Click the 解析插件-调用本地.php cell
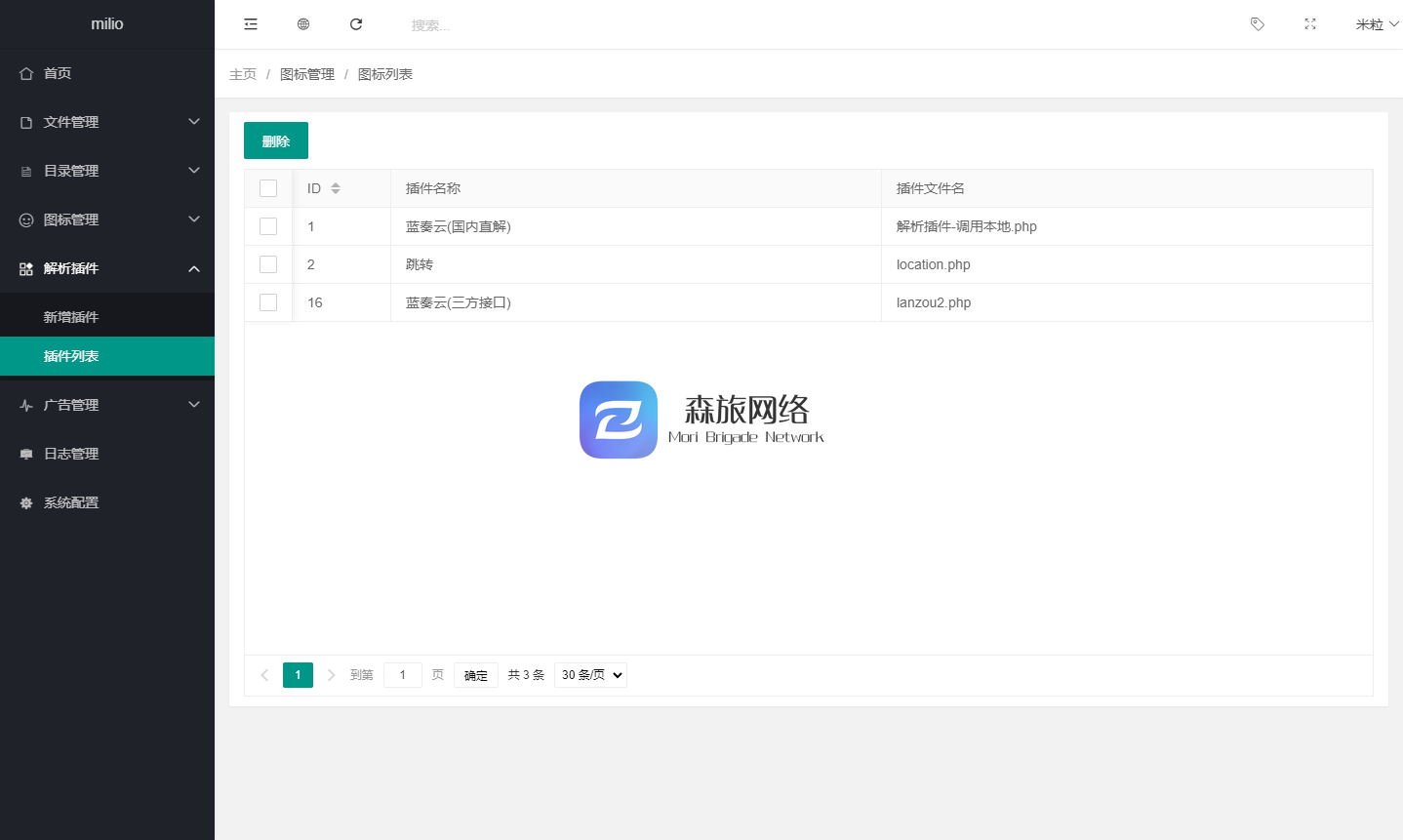1403x840 pixels. tap(1127, 226)
